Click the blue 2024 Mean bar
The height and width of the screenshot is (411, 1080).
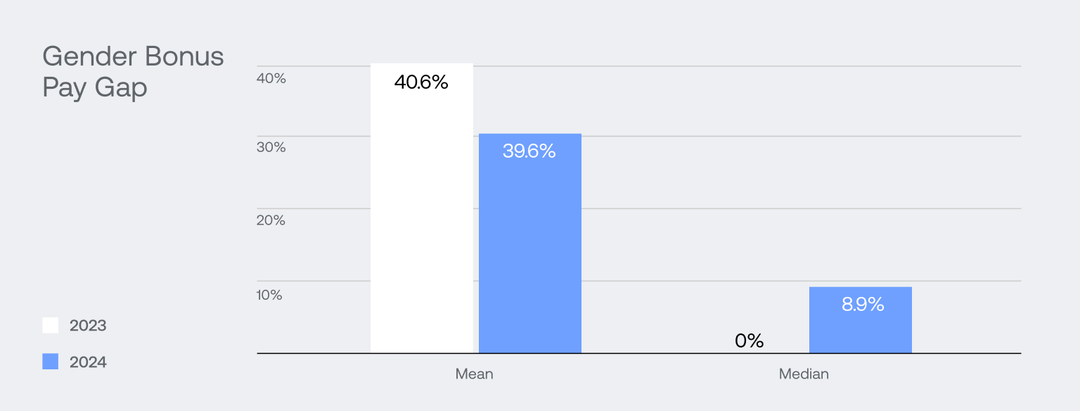(x=530, y=250)
